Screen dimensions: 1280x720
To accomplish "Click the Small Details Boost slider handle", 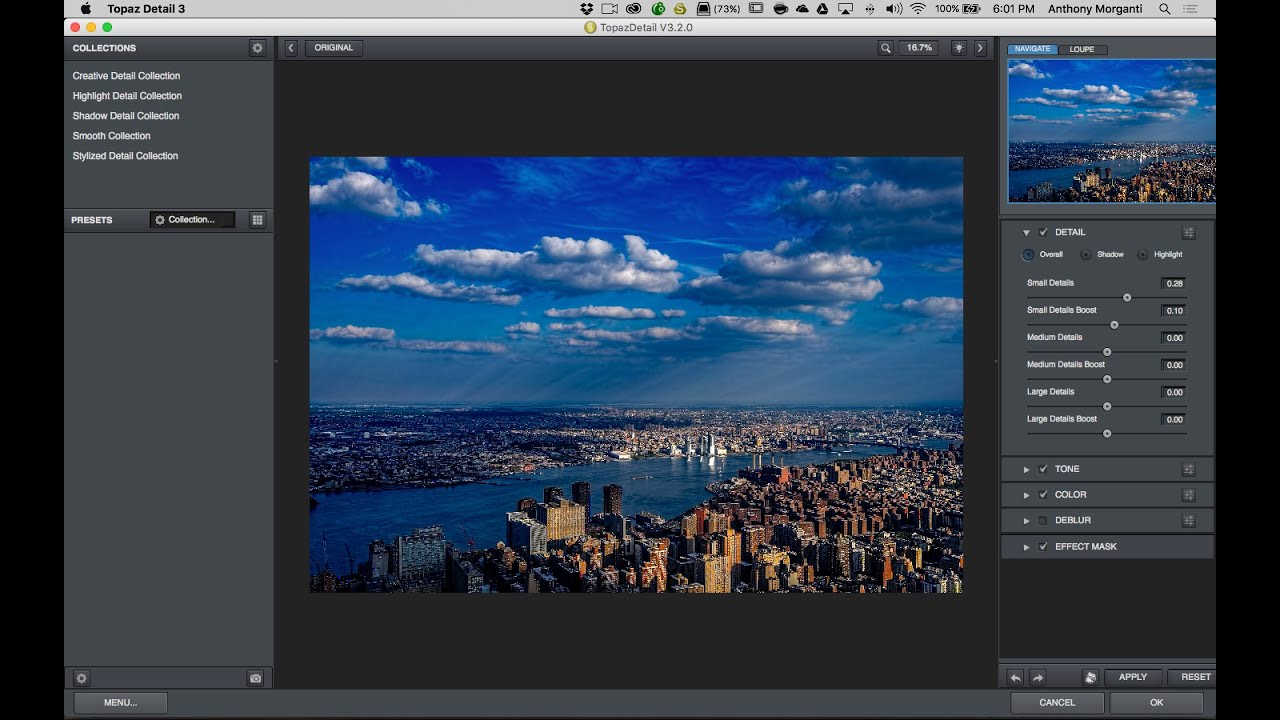I will 1114,325.
